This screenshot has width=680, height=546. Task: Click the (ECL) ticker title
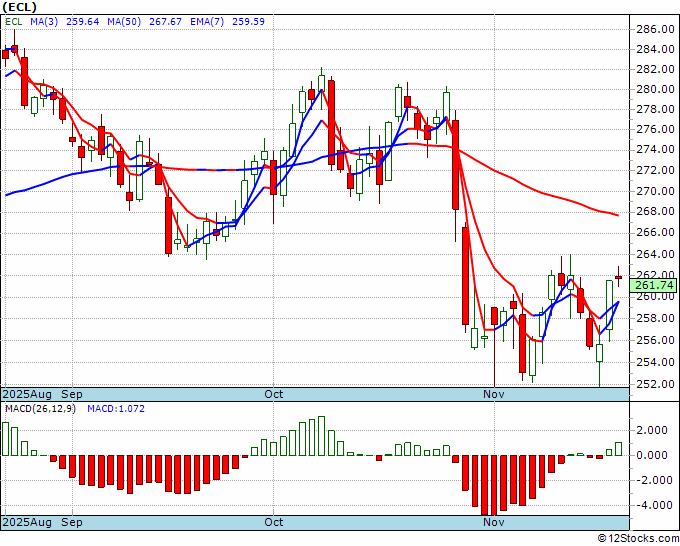coord(20,7)
